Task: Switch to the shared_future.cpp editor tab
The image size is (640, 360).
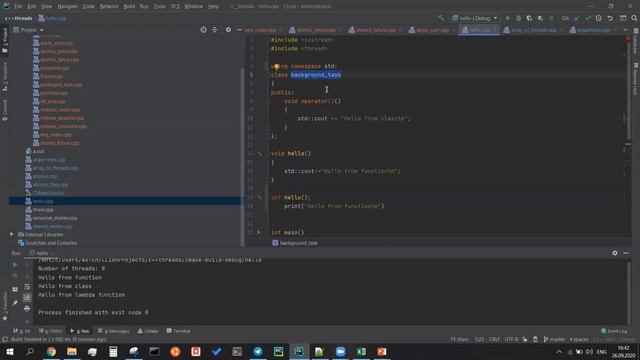Action: pyautogui.click(x=376, y=30)
